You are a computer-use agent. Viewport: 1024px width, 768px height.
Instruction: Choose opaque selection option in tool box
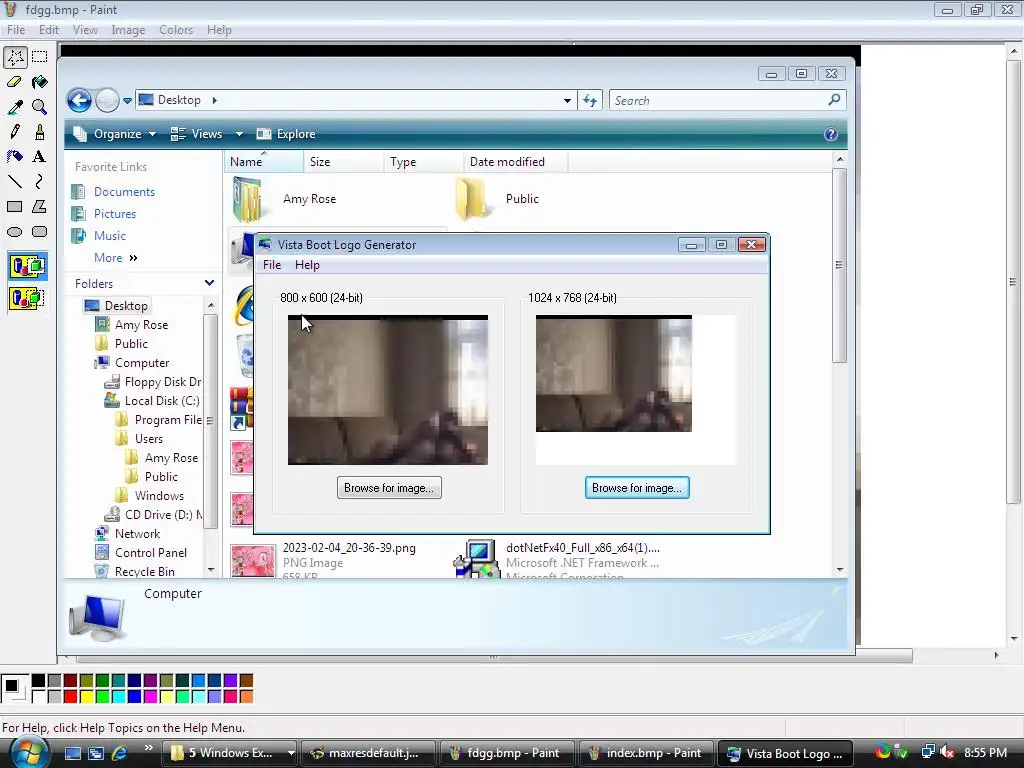pyautogui.click(x=27, y=266)
